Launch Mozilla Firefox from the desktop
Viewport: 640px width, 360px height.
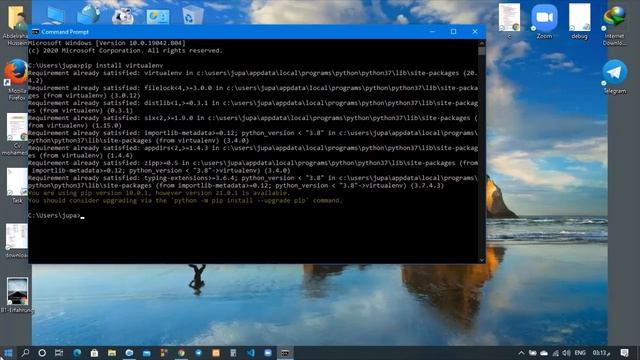(16, 80)
